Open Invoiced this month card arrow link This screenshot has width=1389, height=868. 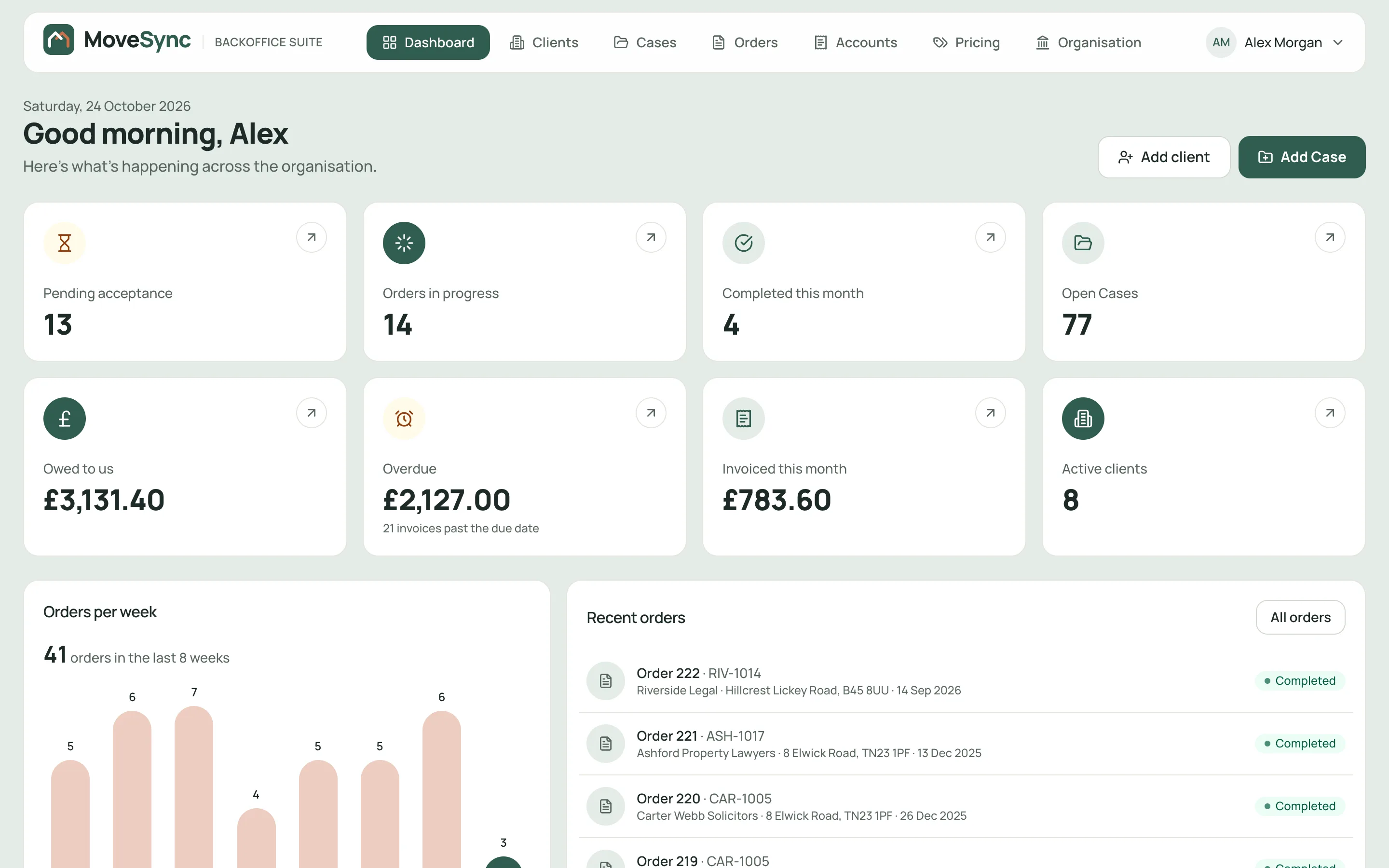[x=991, y=413]
